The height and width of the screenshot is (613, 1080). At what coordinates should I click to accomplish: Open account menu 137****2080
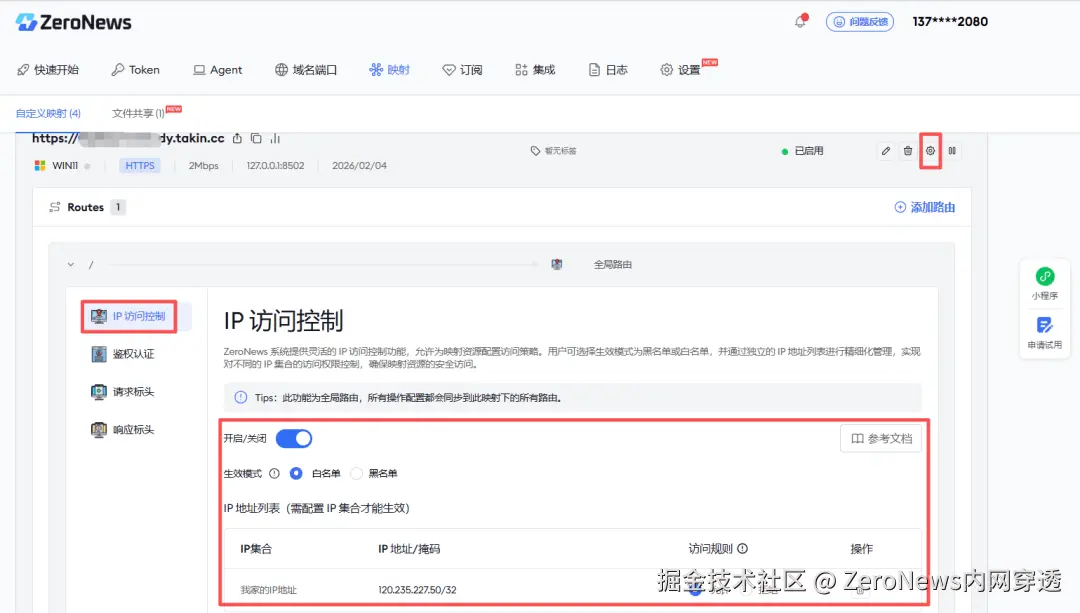click(x=950, y=21)
